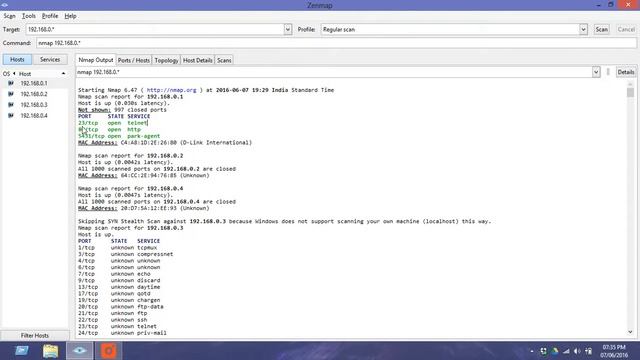Open the Target dropdown list

coord(288,29)
